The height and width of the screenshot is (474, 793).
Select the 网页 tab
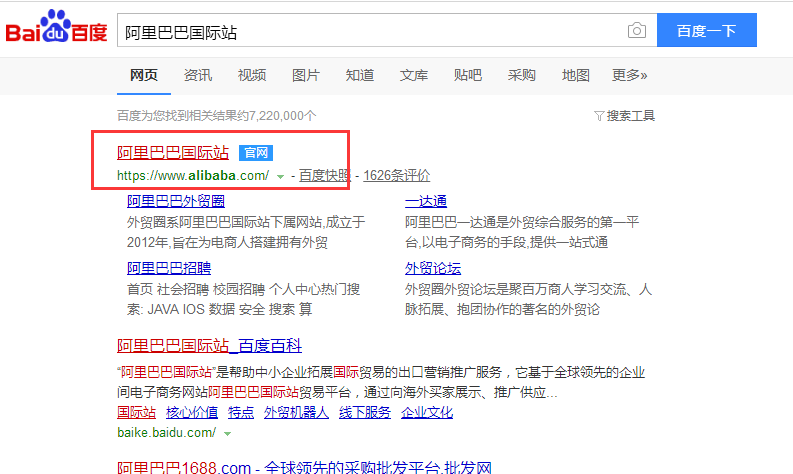point(144,75)
